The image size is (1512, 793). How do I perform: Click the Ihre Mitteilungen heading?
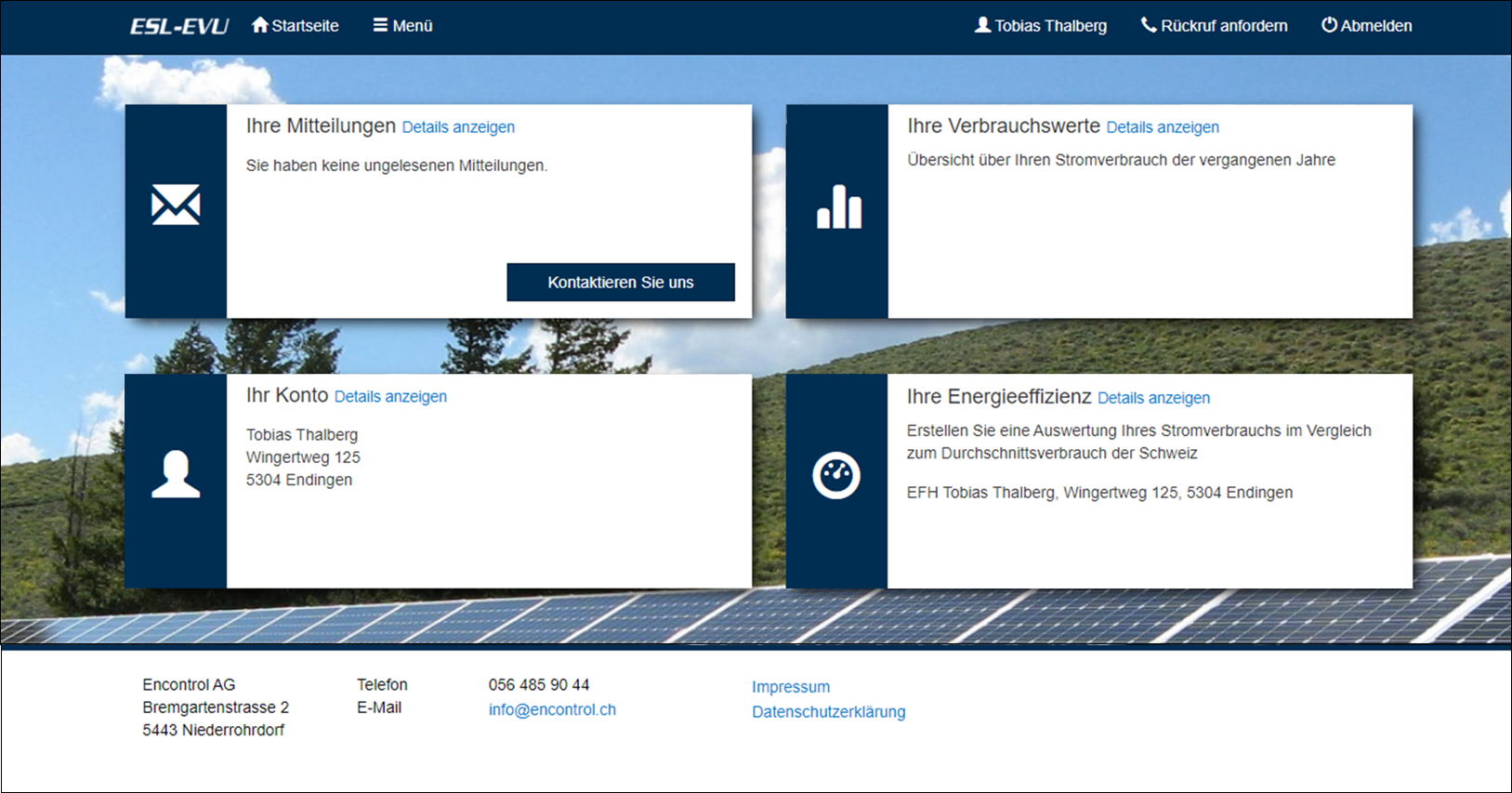[x=321, y=126]
